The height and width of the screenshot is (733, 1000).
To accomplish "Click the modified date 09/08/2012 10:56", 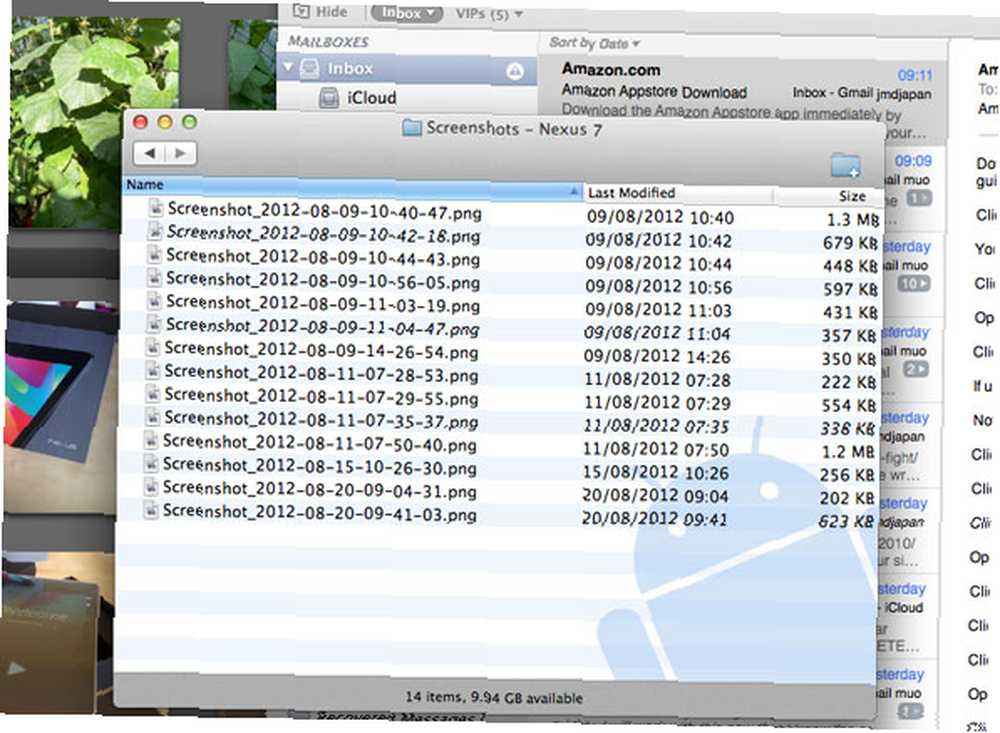I will [x=659, y=287].
